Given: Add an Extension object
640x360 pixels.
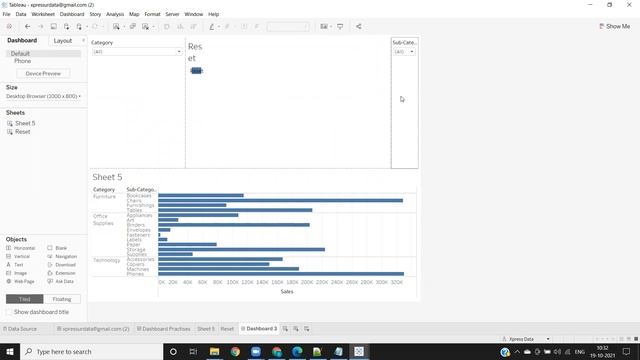Looking at the screenshot, I should click(61, 273).
